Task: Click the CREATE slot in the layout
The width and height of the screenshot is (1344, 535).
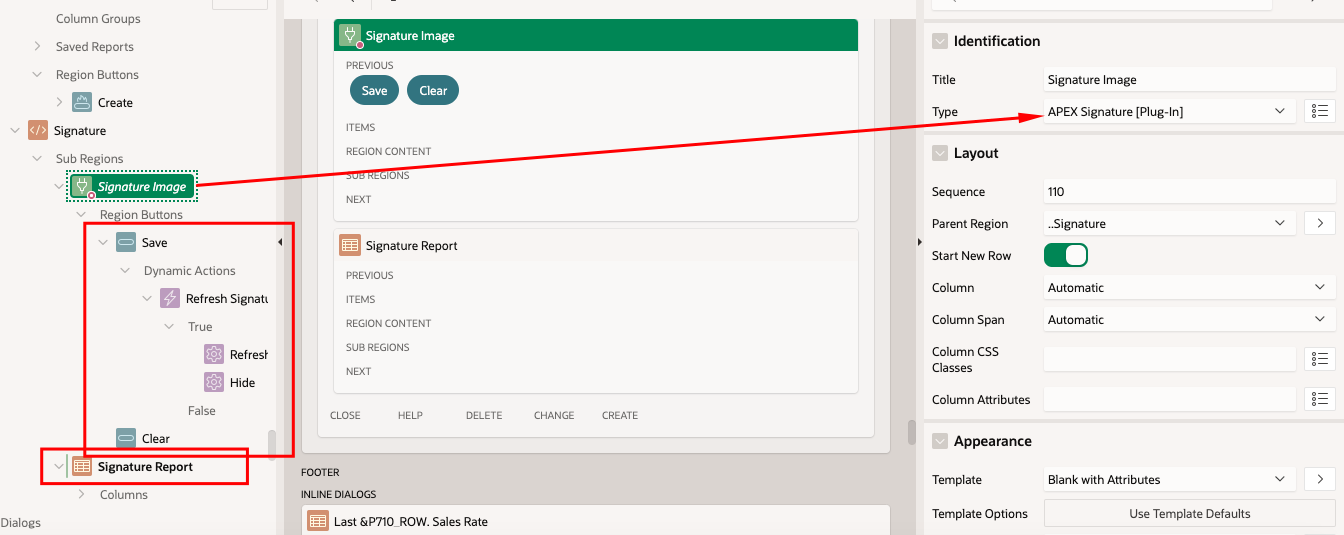Action: tap(620, 415)
